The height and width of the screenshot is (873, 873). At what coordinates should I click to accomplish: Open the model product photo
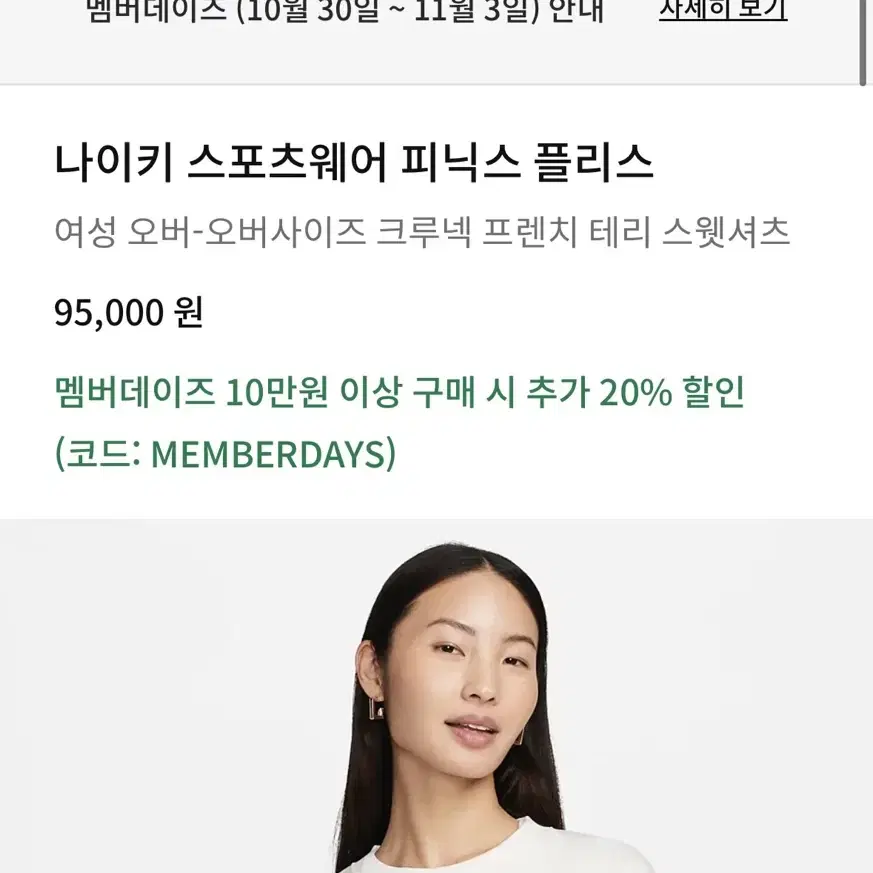436,696
